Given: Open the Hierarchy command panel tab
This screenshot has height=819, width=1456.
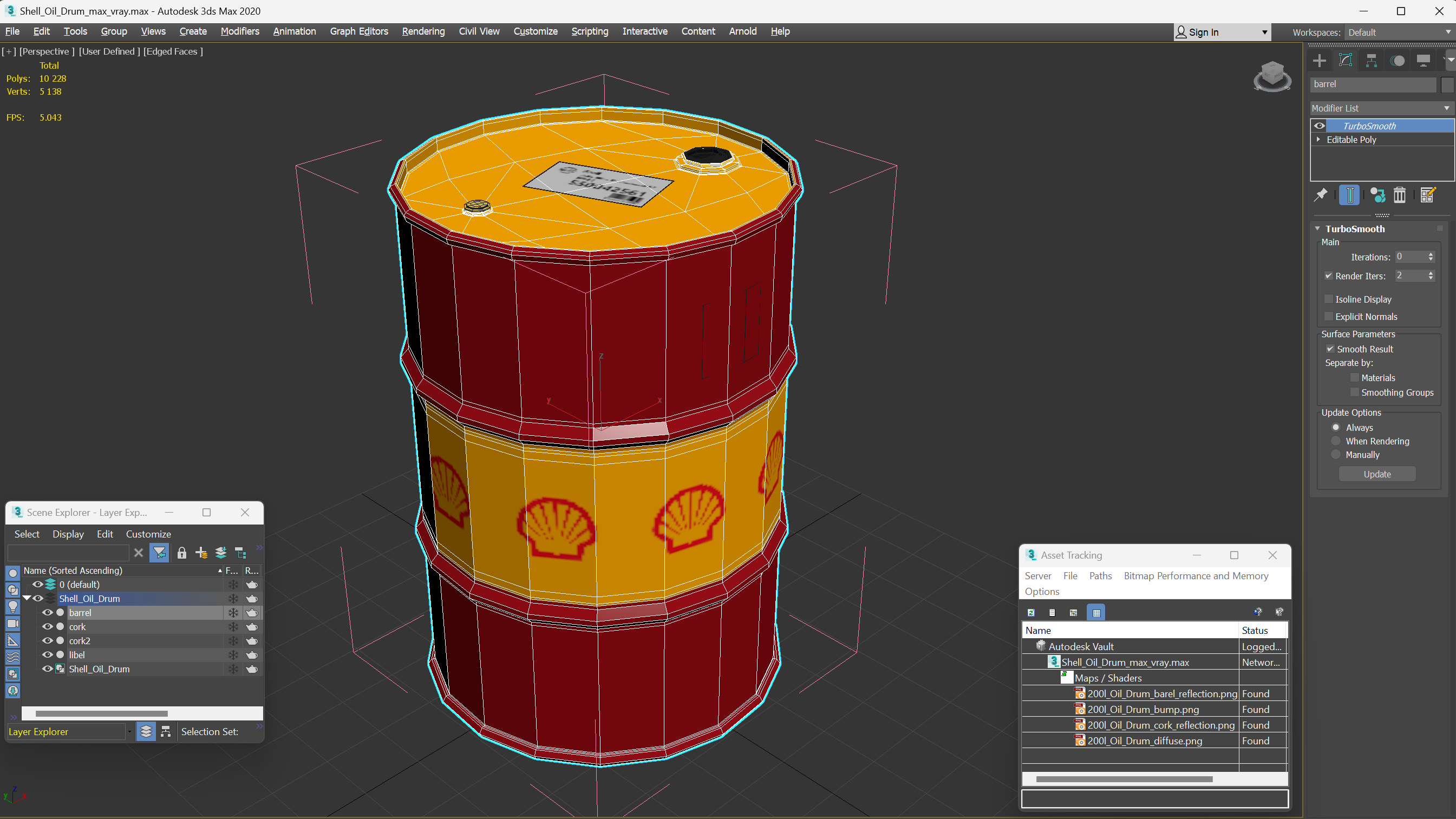Looking at the screenshot, I should point(1371,61).
